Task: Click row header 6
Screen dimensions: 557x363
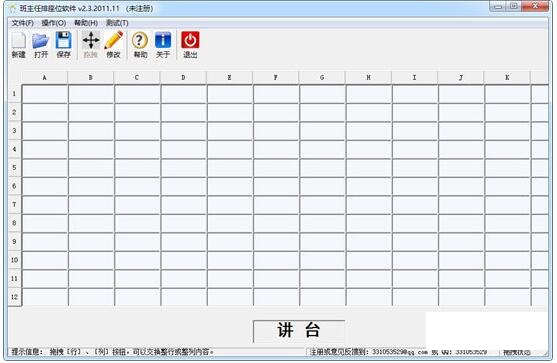Action: click(x=15, y=186)
